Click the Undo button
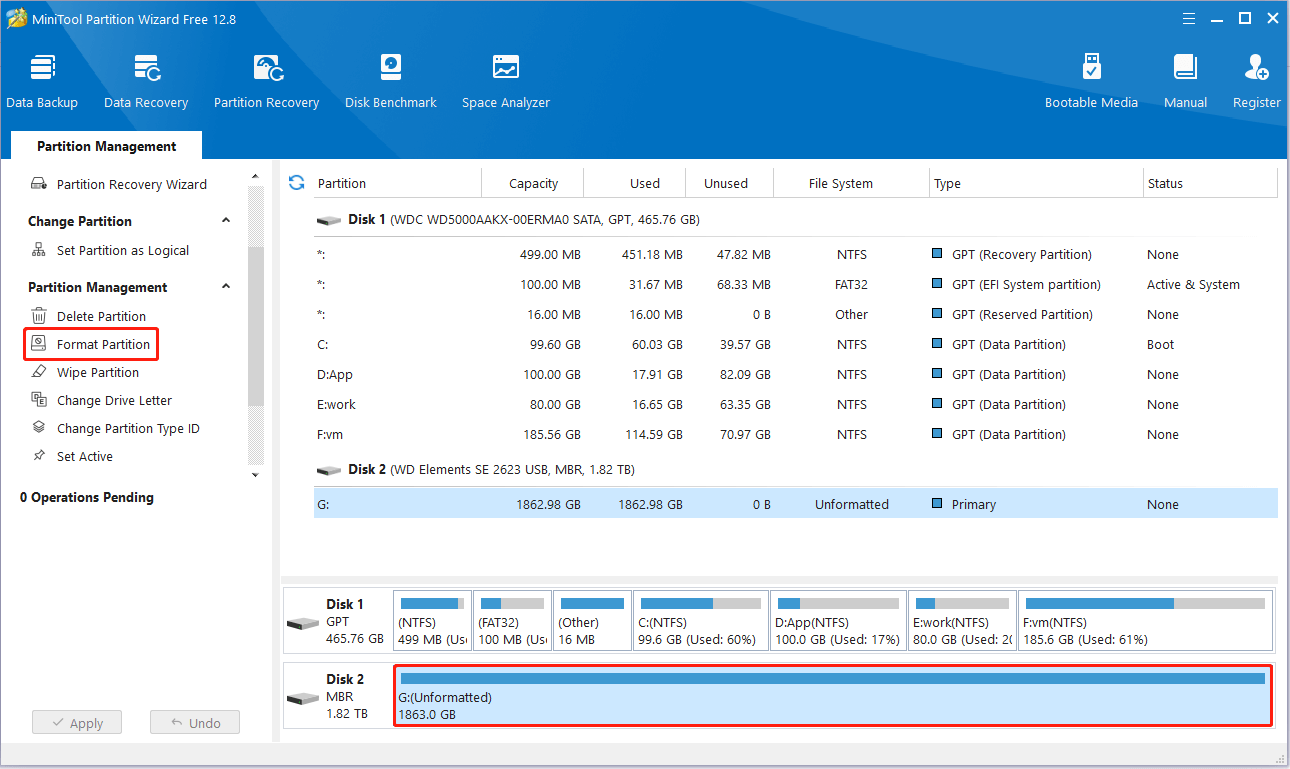The image size is (1290, 769). coord(195,723)
